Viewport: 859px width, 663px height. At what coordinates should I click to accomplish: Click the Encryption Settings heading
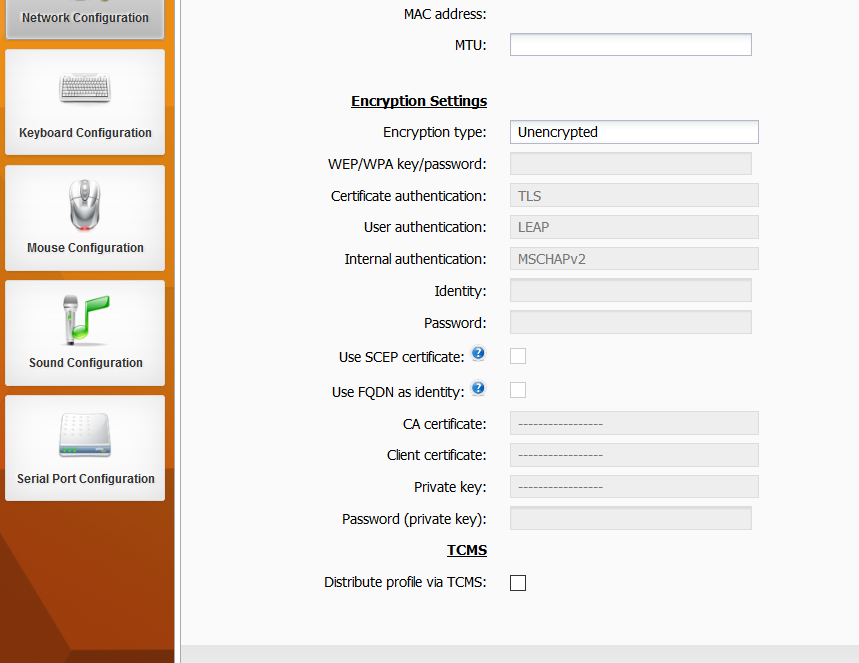coord(419,101)
